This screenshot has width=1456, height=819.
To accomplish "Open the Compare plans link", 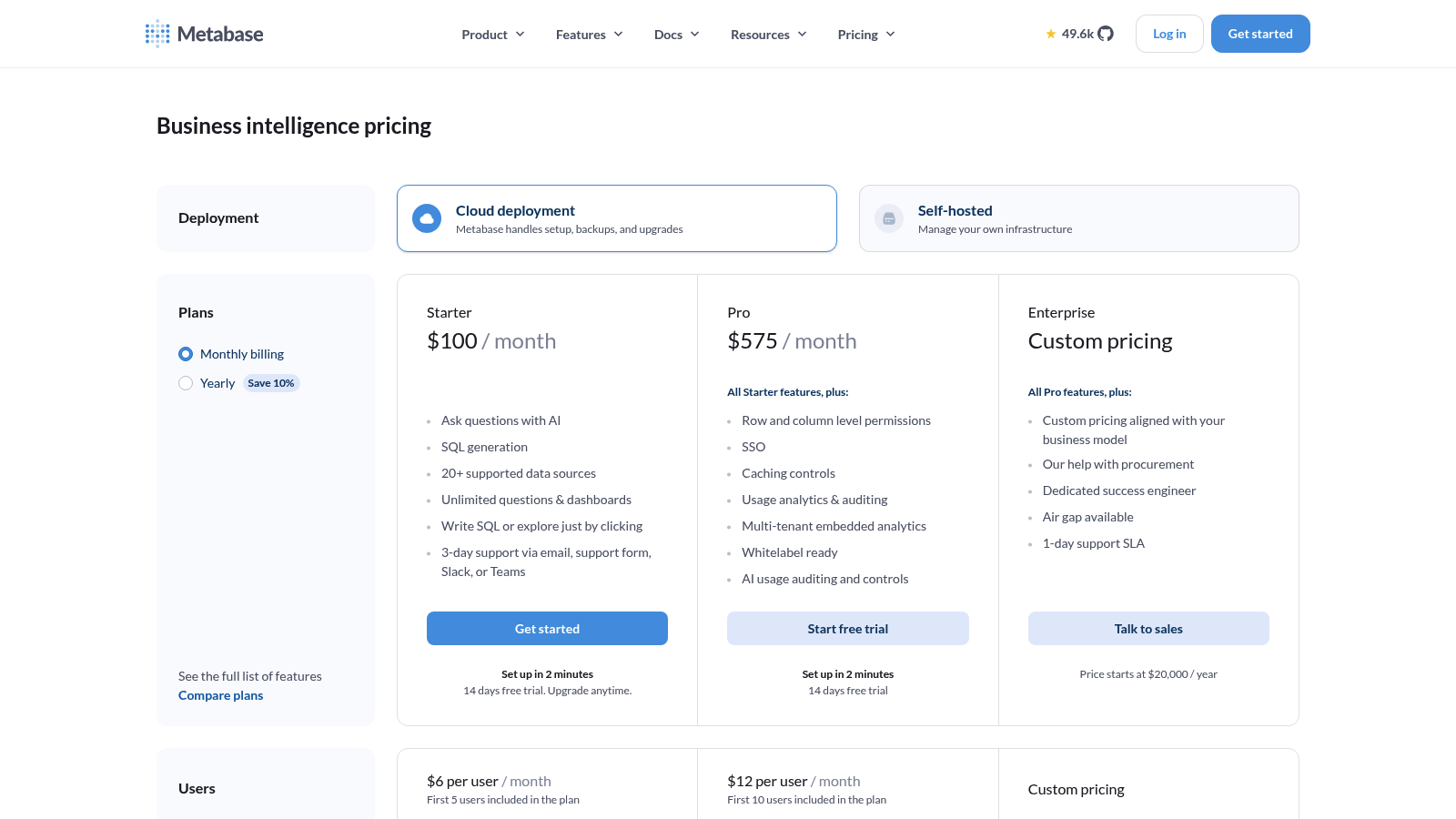I will click(221, 695).
